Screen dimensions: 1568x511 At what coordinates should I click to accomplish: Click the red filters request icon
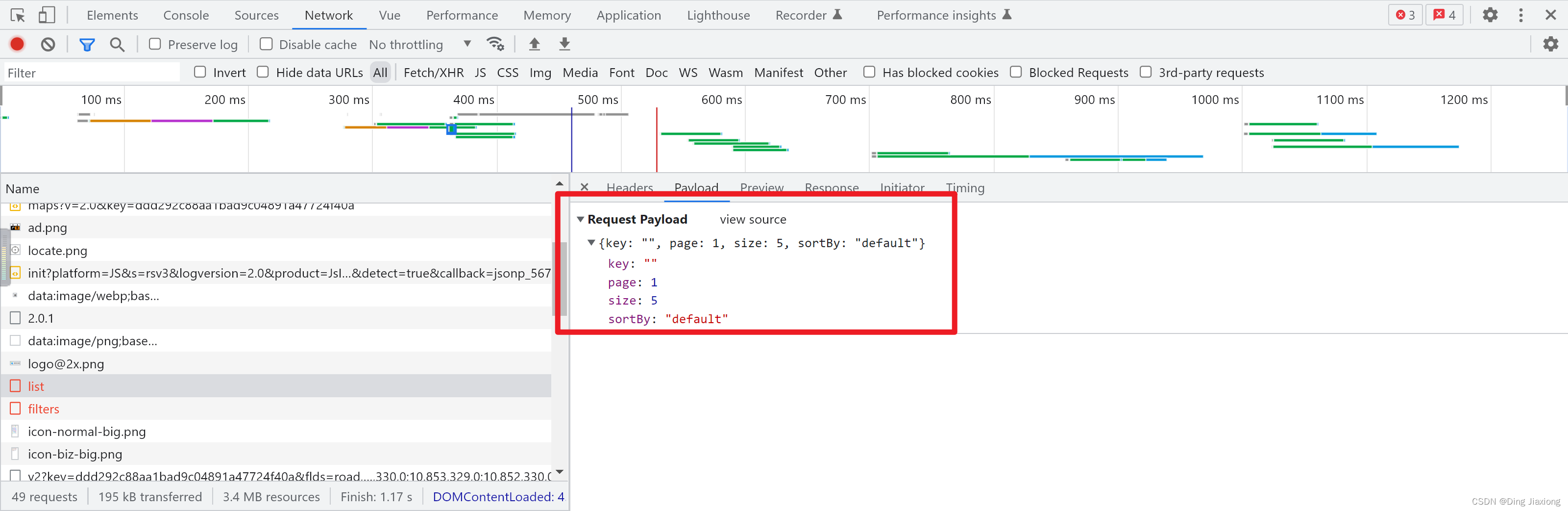click(x=15, y=408)
